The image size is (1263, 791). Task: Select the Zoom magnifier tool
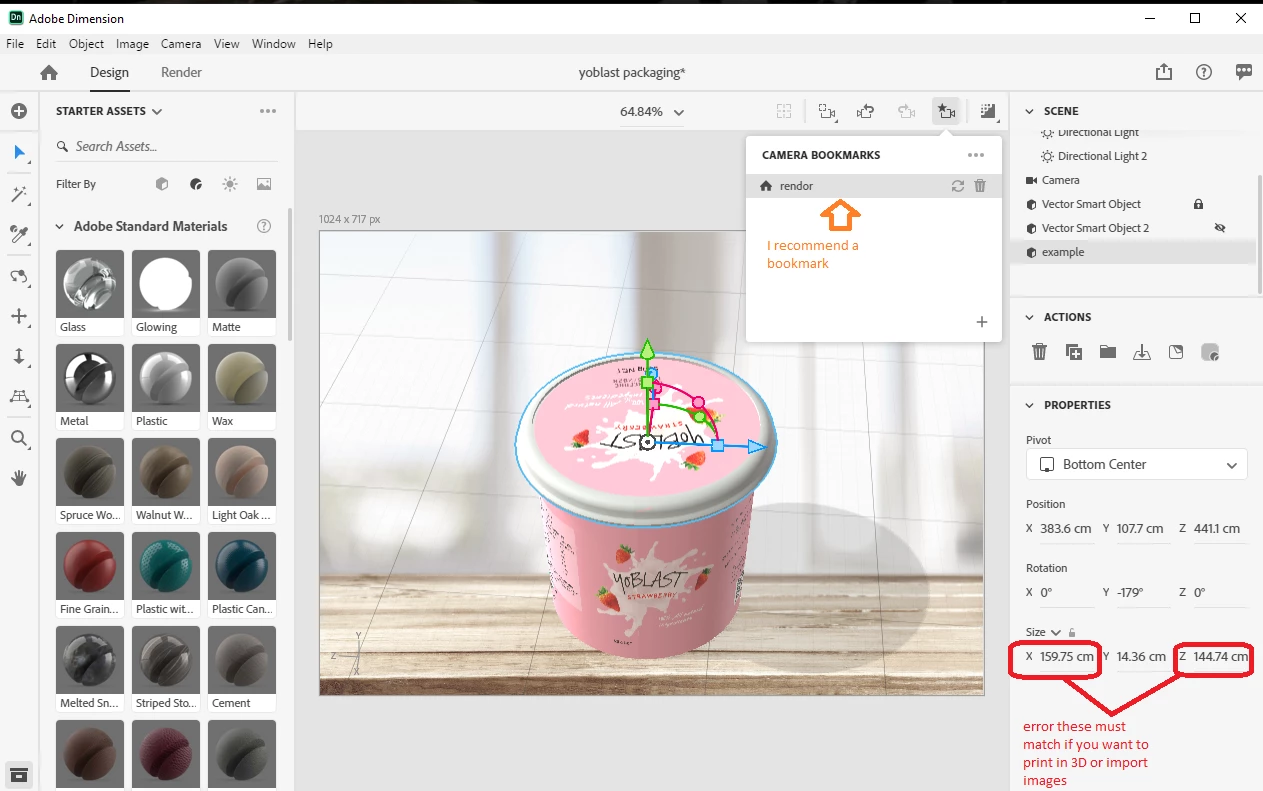coord(19,438)
